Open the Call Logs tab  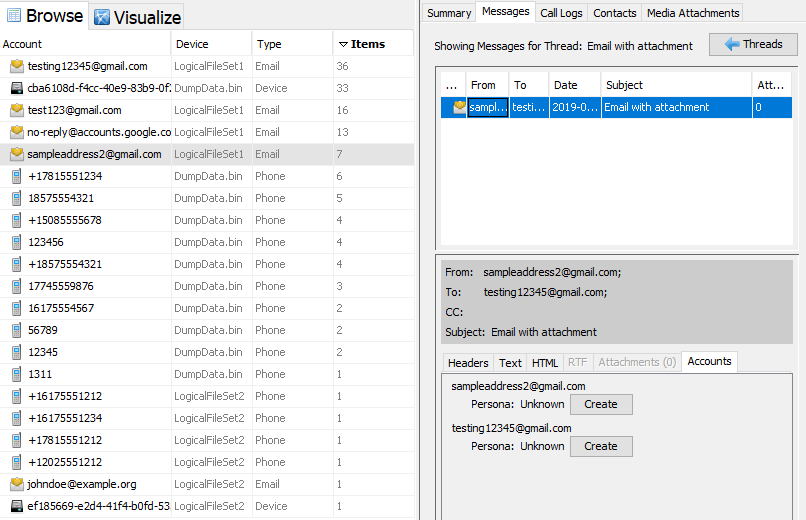(561, 13)
